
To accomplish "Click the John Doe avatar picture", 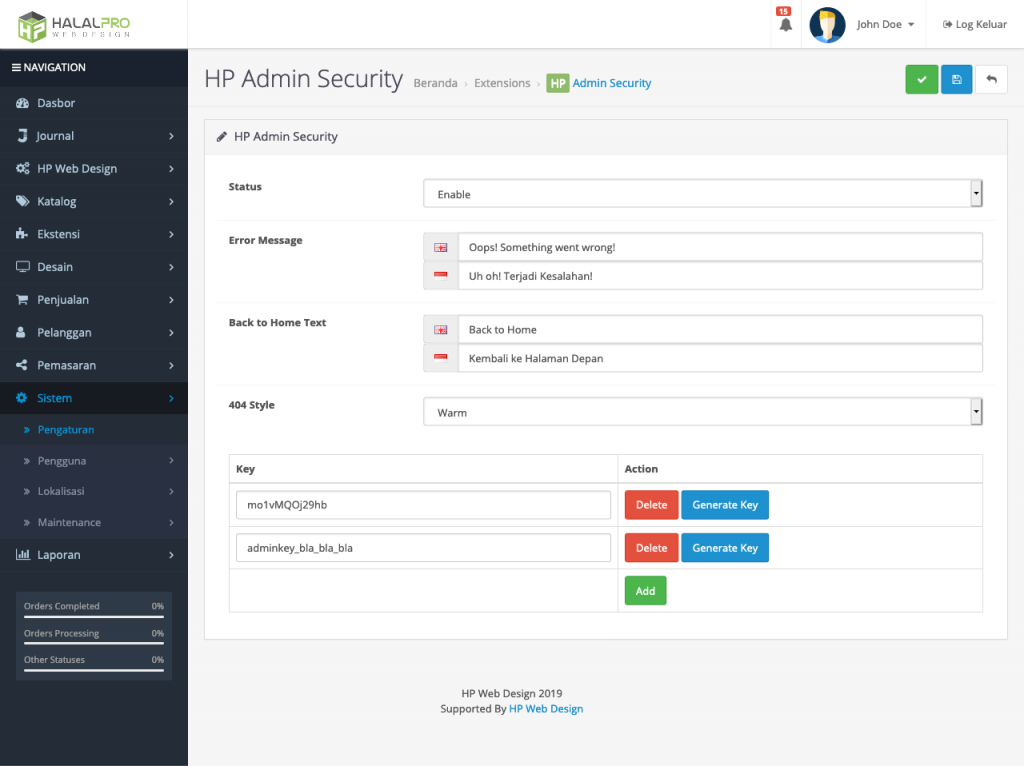I will [x=827, y=25].
